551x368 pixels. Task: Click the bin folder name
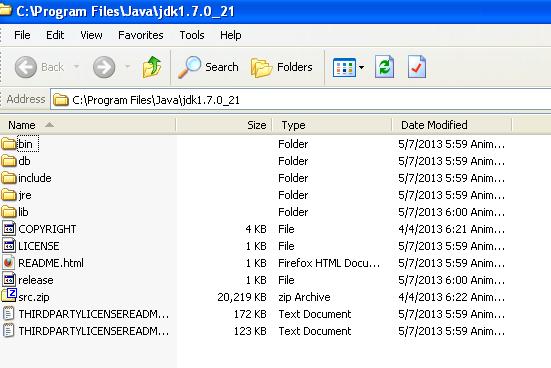tap(25, 144)
